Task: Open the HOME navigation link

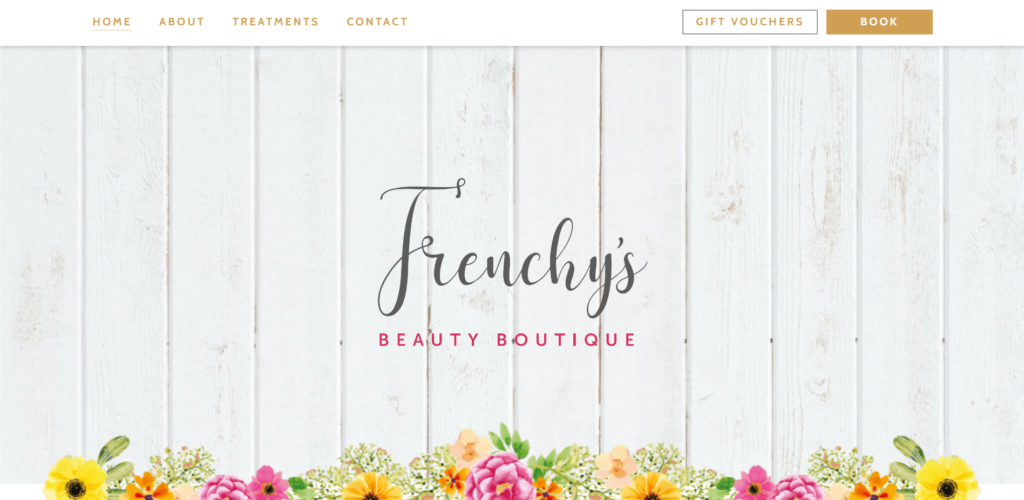Action: [112, 22]
